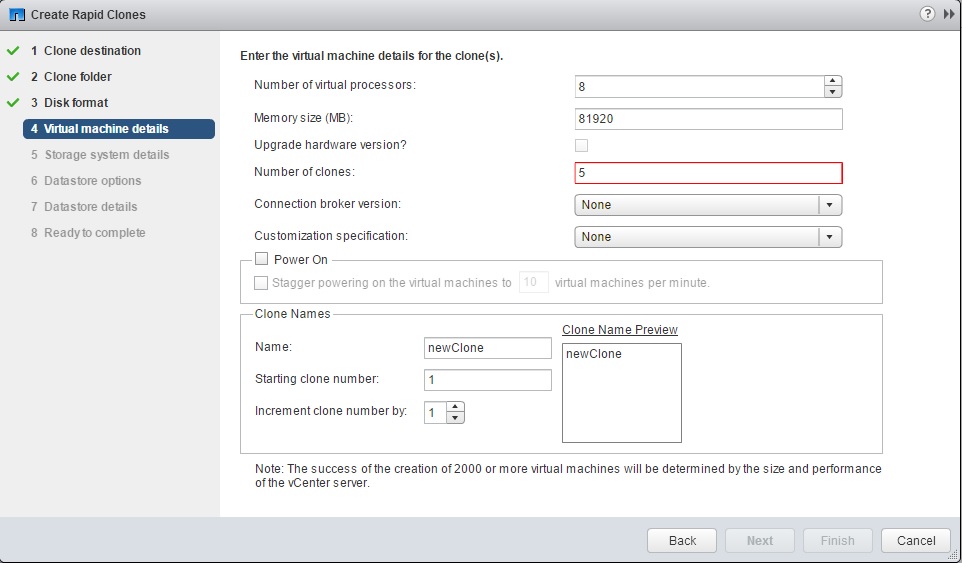The width and height of the screenshot is (962, 563).
Task: Click the Back button
Action: point(682,540)
